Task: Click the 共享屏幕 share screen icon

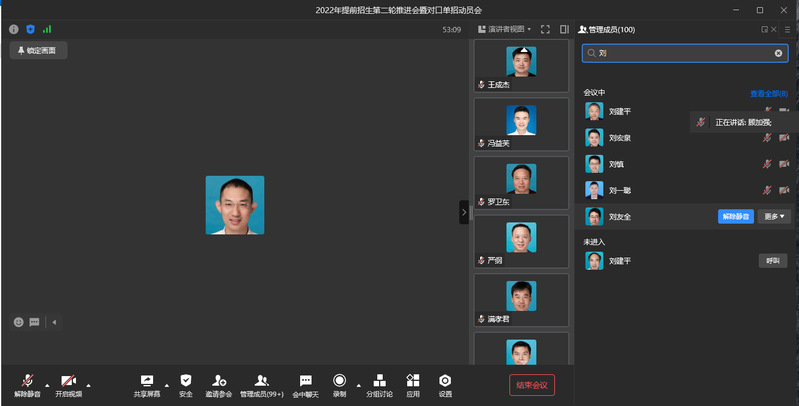Action: tap(147, 381)
